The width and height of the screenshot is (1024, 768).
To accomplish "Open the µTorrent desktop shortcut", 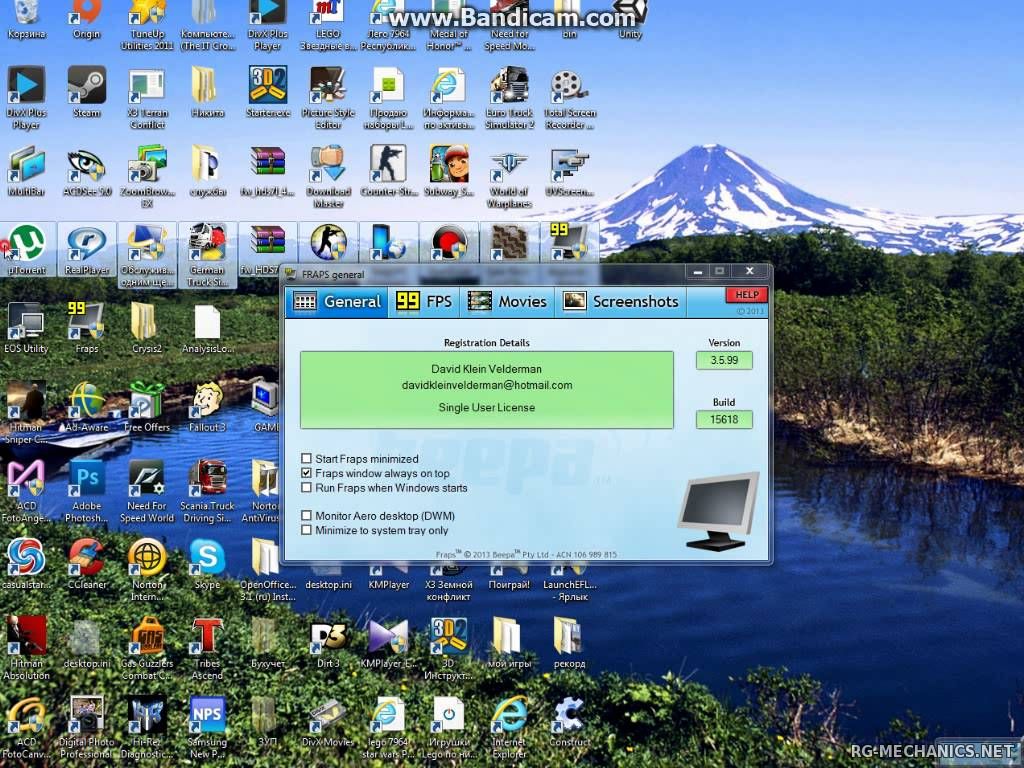I will tap(26, 245).
